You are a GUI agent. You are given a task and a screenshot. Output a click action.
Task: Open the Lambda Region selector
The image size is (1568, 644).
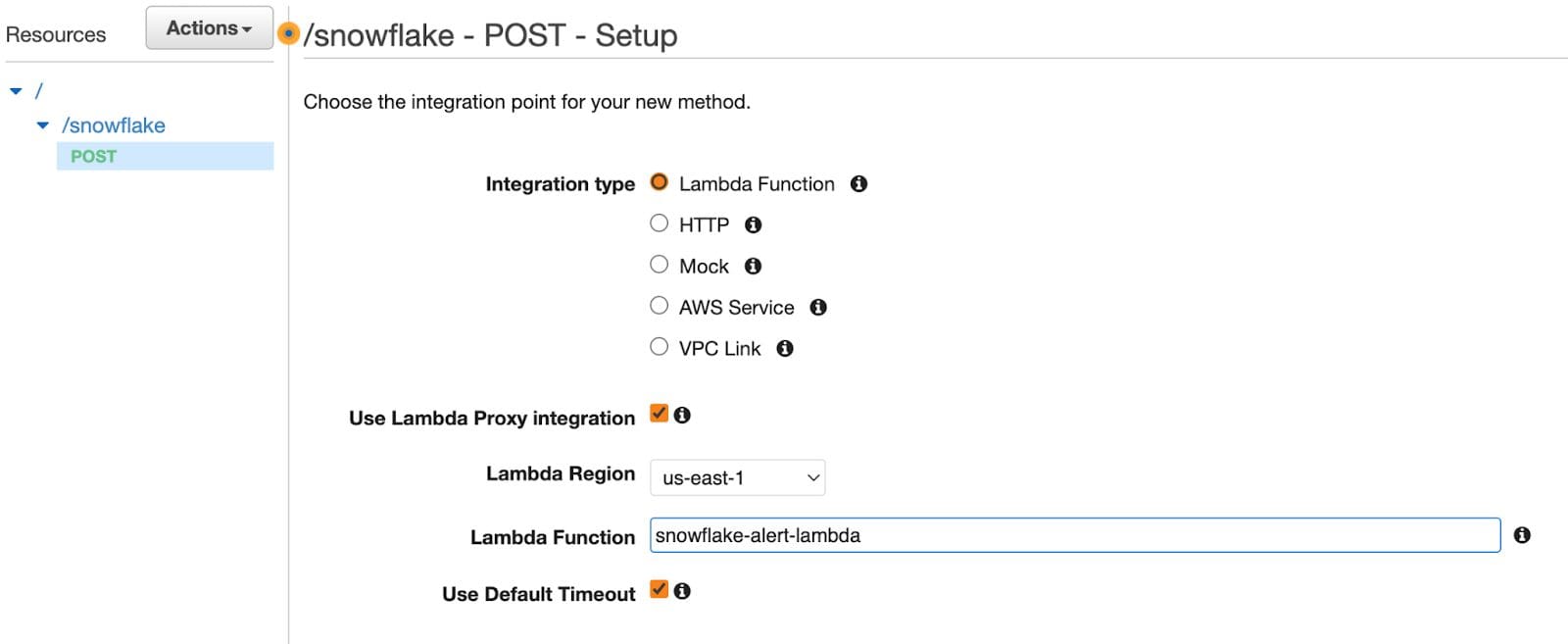737,477
